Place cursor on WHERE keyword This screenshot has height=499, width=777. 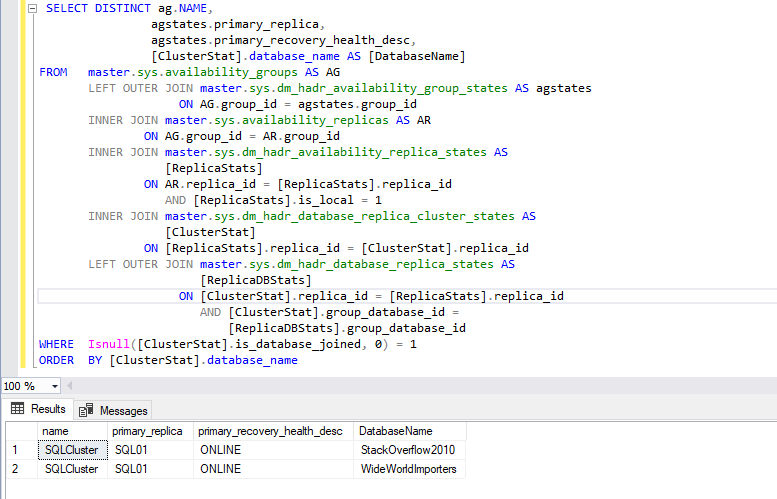pyautogui.click(x=56, y=344)
